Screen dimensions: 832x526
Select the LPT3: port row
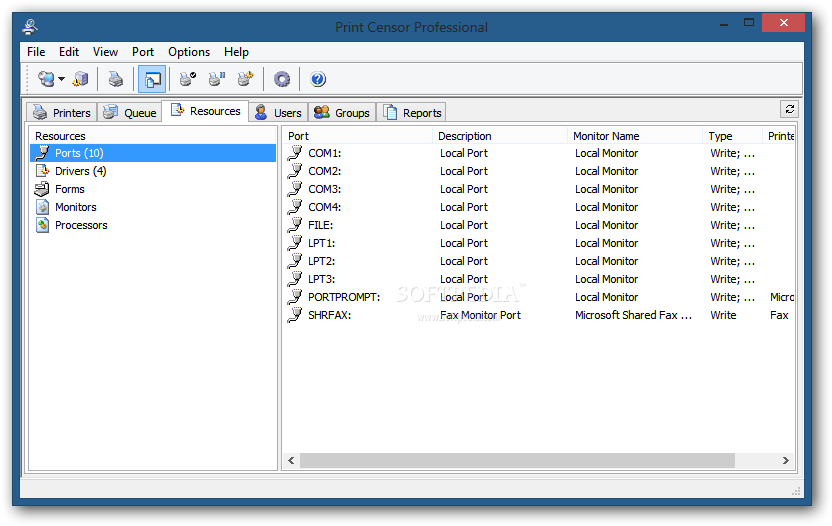pos(538,279)
